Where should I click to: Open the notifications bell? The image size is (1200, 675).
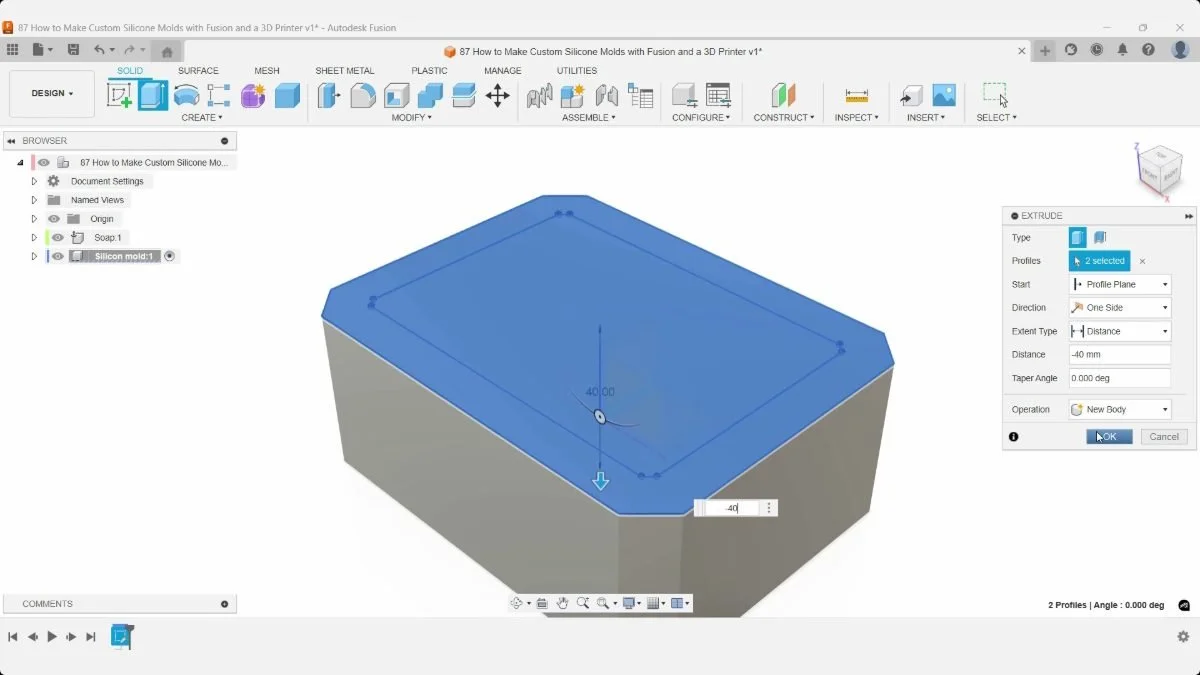click(1123, 50)
